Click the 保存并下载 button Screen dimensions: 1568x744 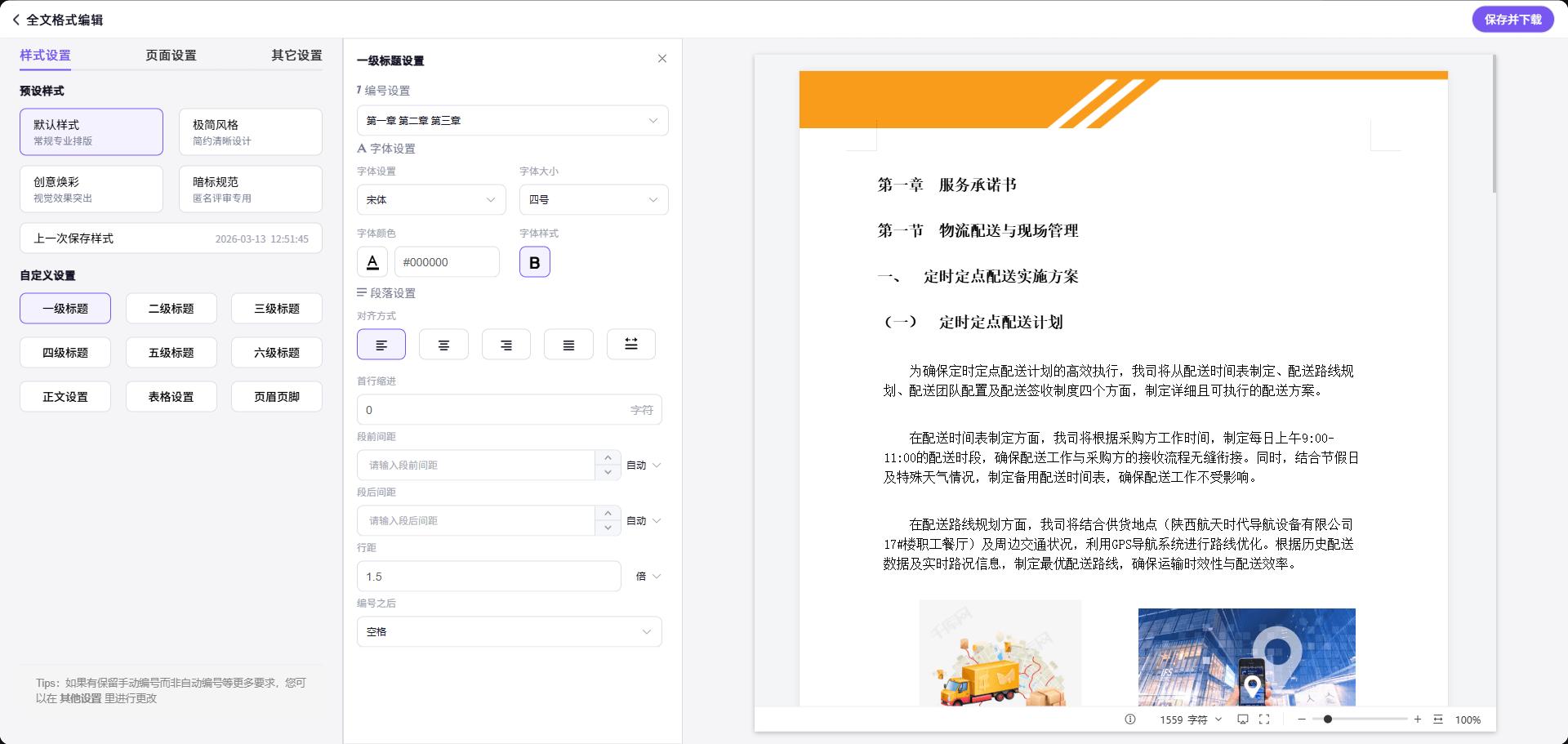coord(1512,18)
